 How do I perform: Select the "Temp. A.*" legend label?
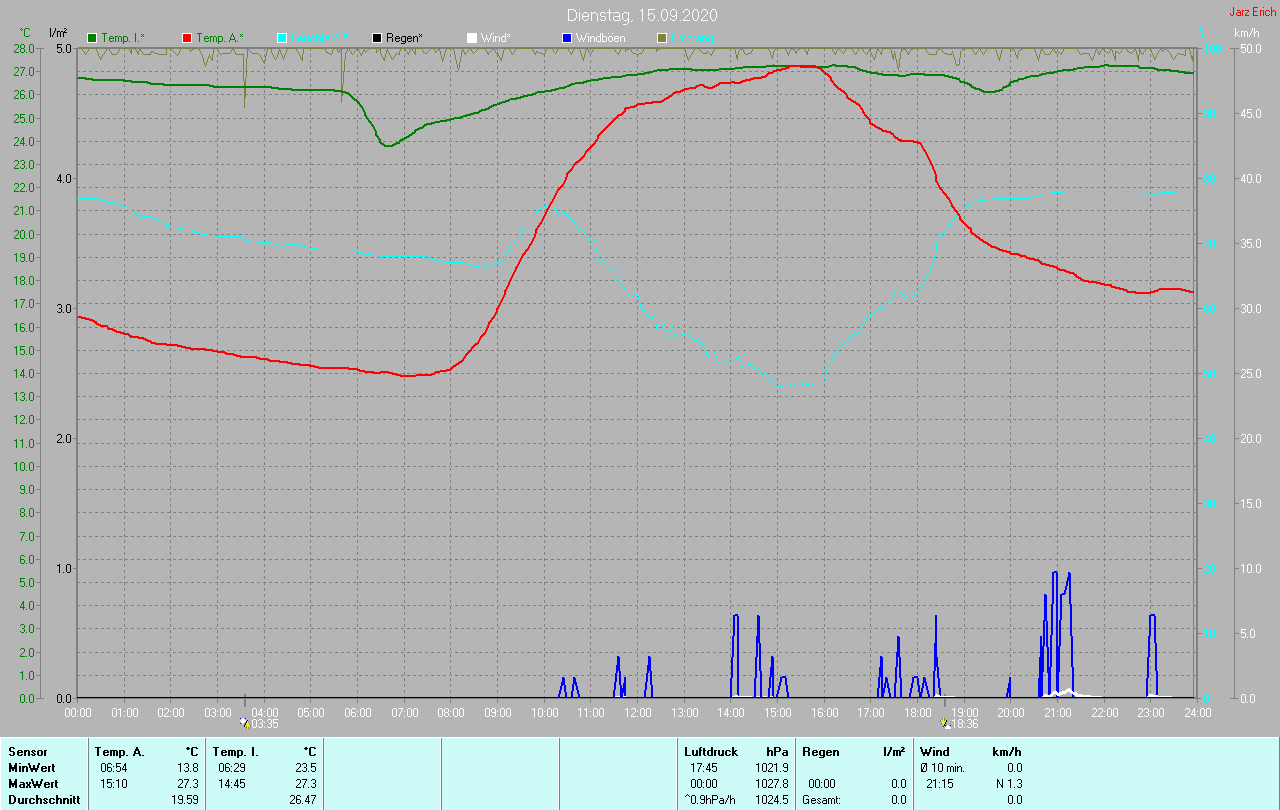(x=219, y=38)
